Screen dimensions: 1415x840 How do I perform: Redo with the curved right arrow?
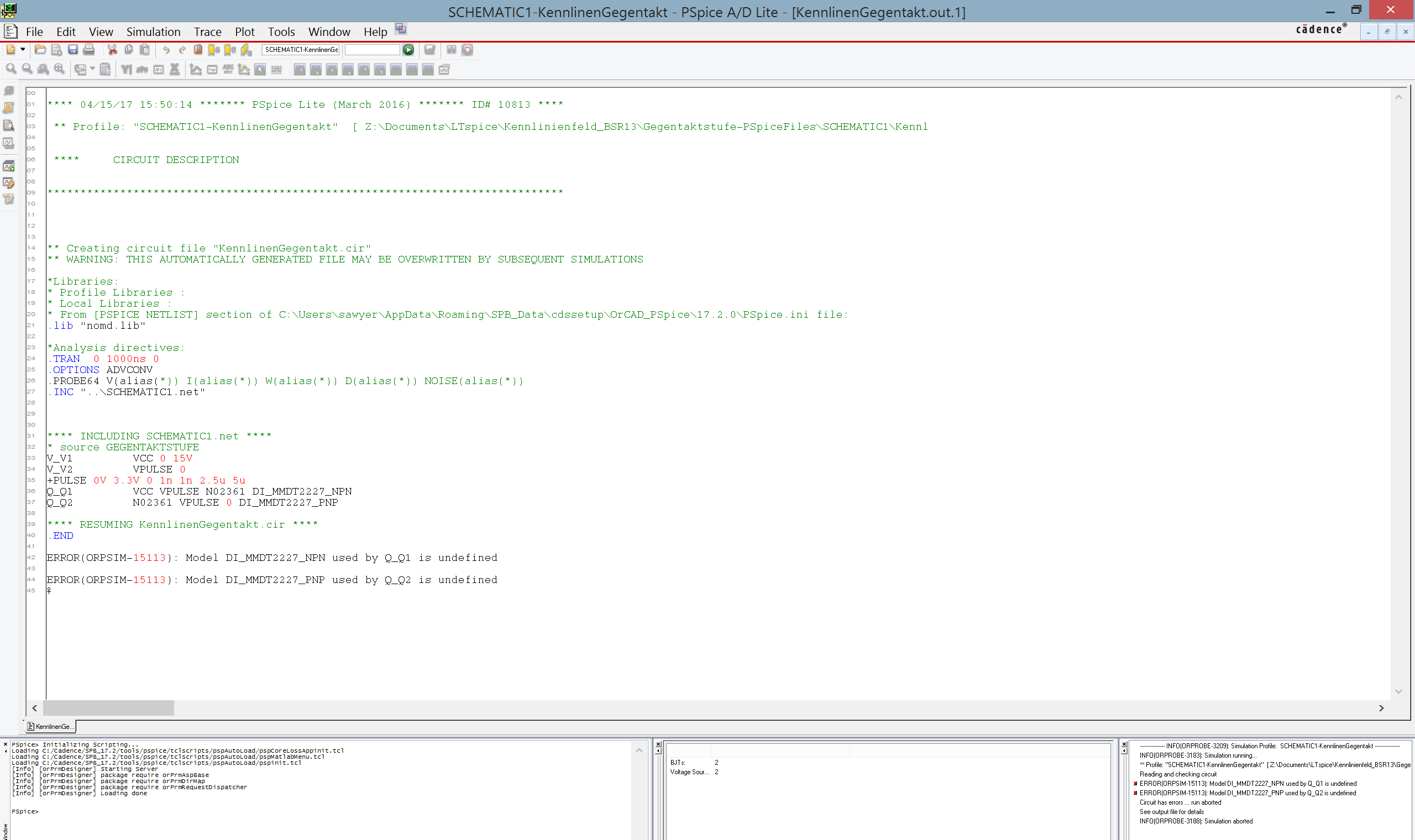coord(182,50)
